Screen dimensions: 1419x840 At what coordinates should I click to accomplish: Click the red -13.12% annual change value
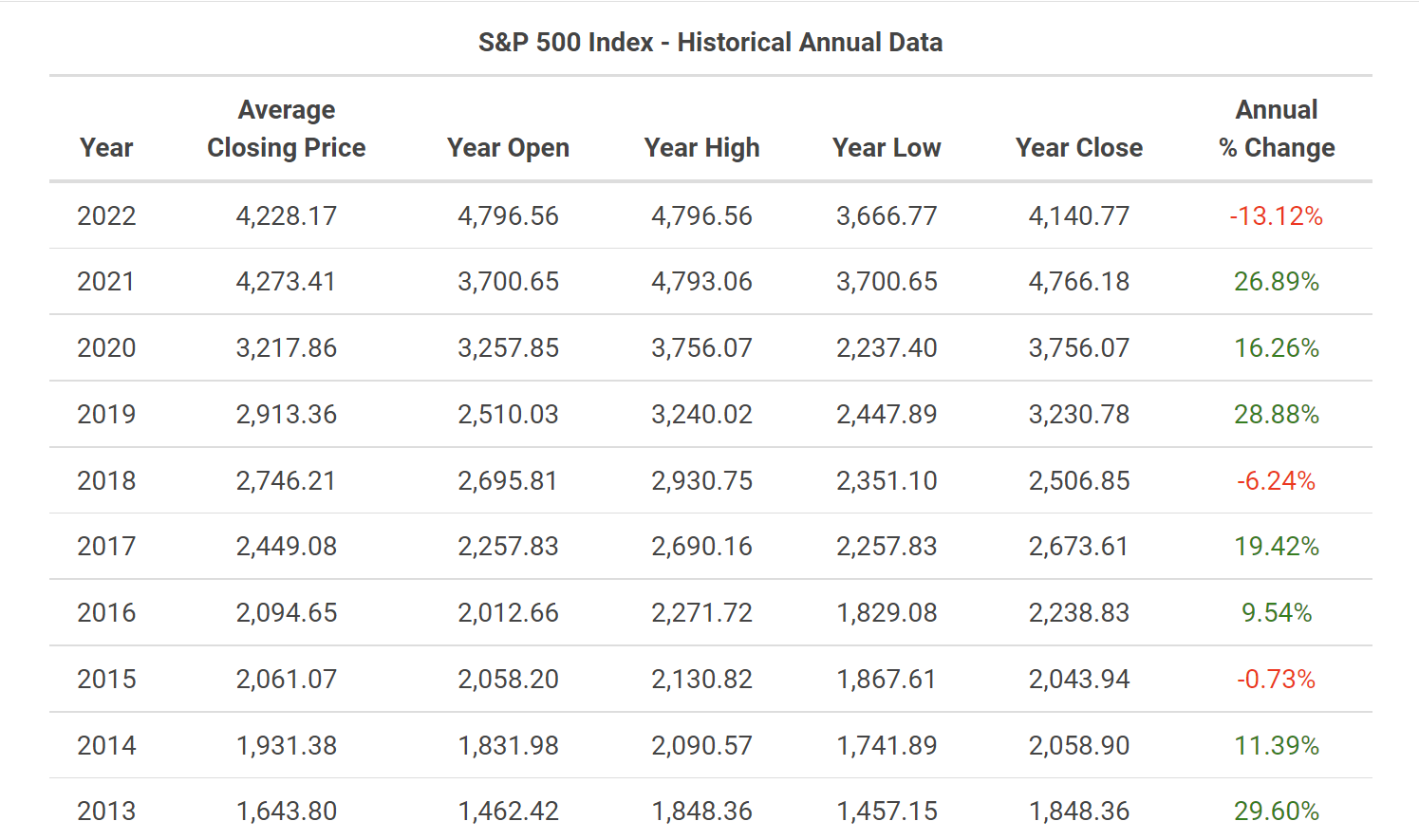(x=1277, y=216)
